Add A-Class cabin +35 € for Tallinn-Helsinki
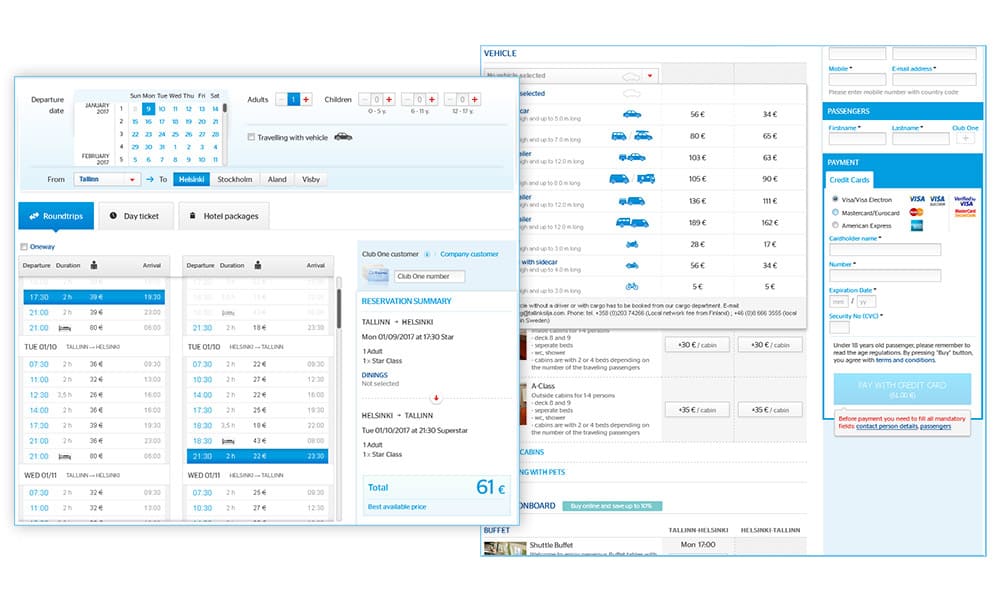Image resolution: width=1000 pixels, height=600 pixels. [698, 410]
